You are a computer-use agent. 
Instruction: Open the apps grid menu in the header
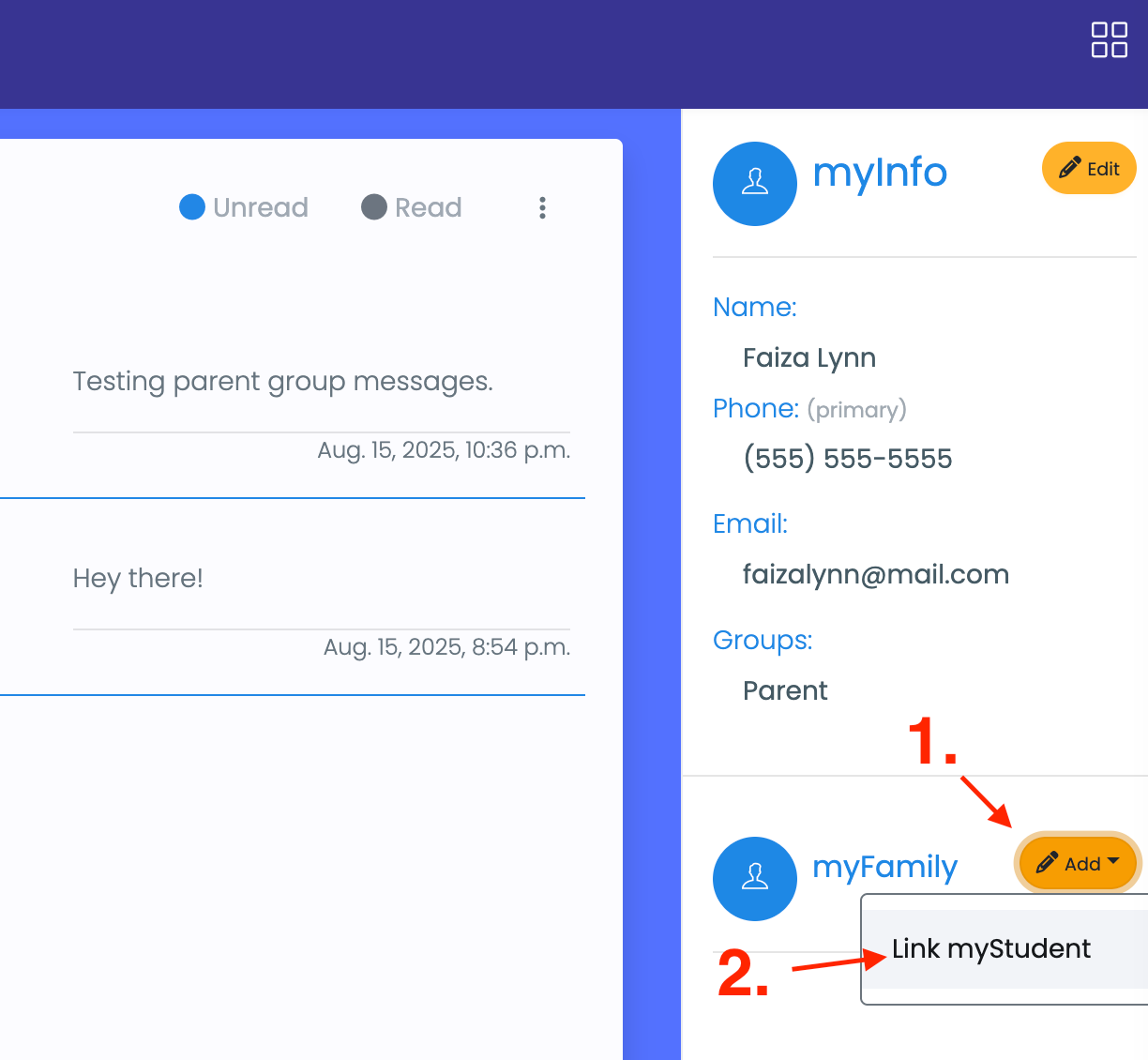(1109, 40)
